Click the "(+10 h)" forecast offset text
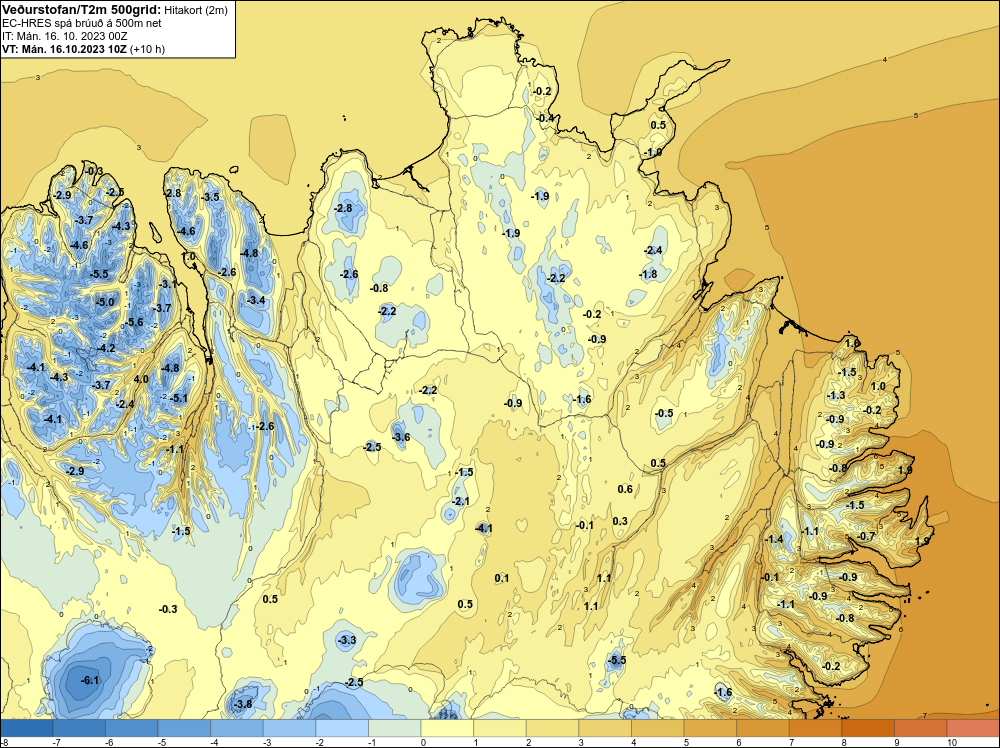Image resolution: width=1000 pixels, height=748 pixels. pos(148,49)
